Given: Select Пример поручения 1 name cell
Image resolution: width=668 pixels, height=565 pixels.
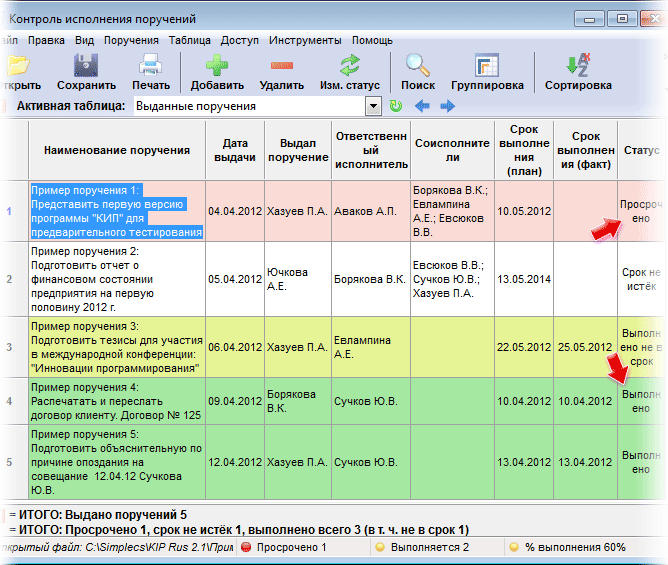Looking at the screenshot, I should point(117,211).
